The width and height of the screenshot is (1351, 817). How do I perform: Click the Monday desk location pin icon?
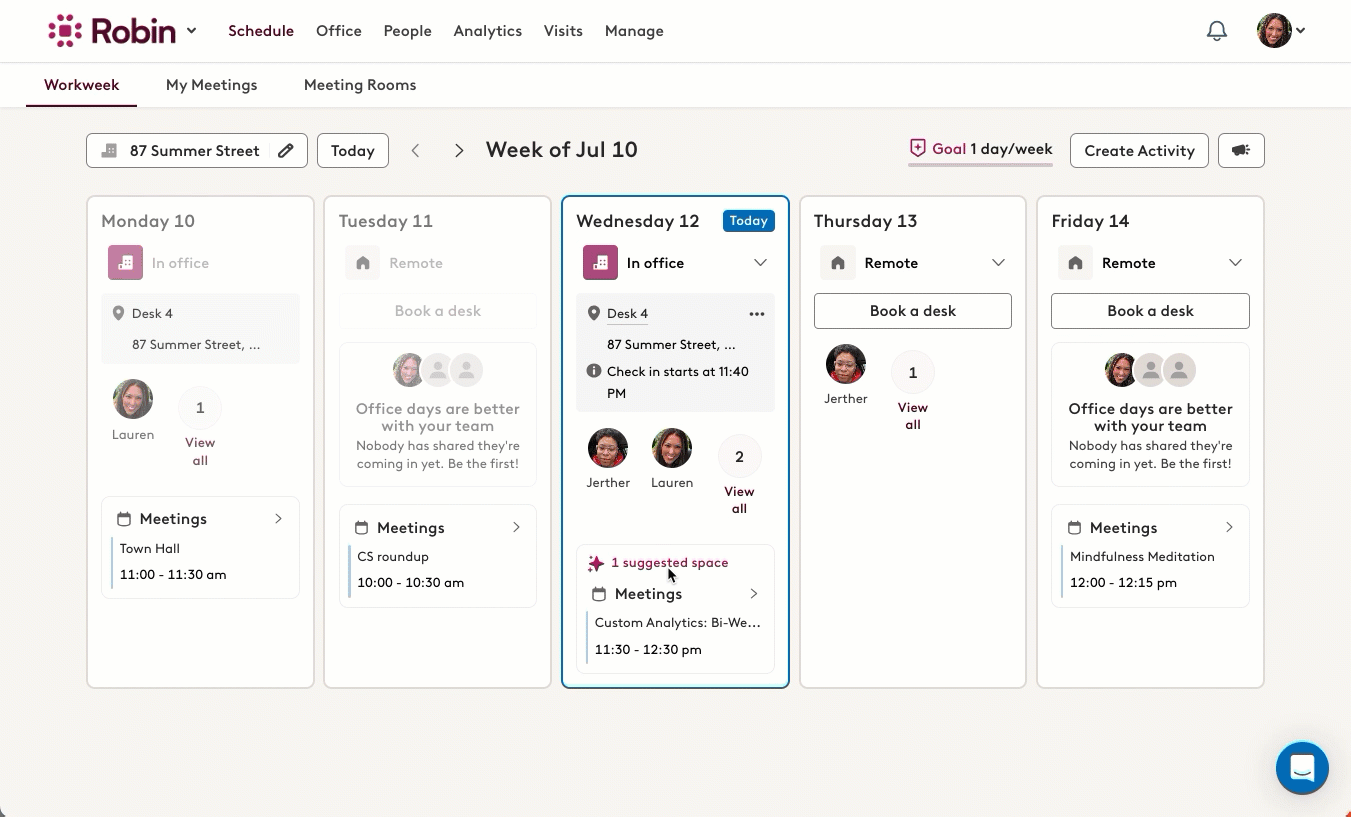[119, 314]
